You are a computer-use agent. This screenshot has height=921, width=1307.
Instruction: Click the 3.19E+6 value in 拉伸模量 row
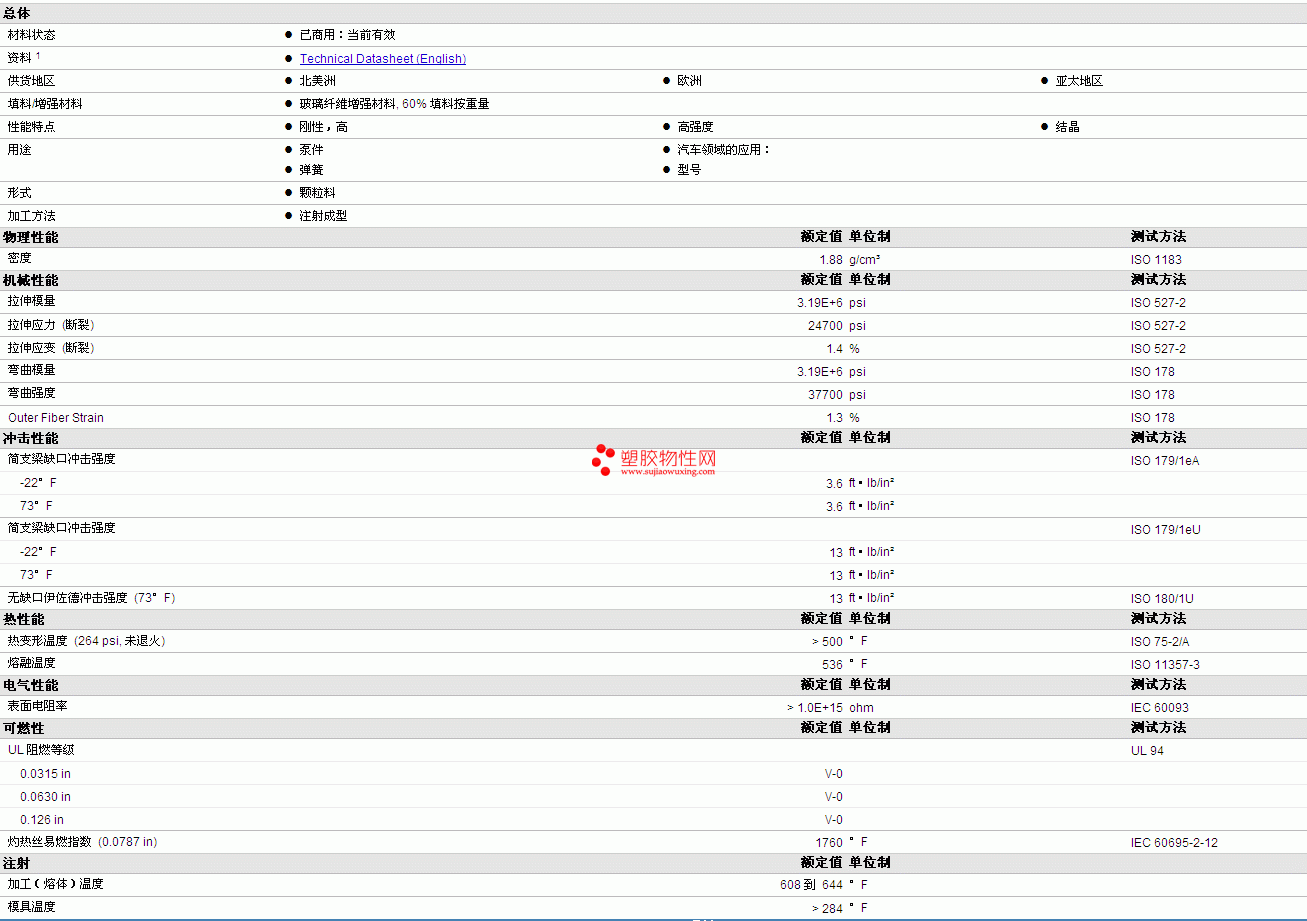[820, 302]
